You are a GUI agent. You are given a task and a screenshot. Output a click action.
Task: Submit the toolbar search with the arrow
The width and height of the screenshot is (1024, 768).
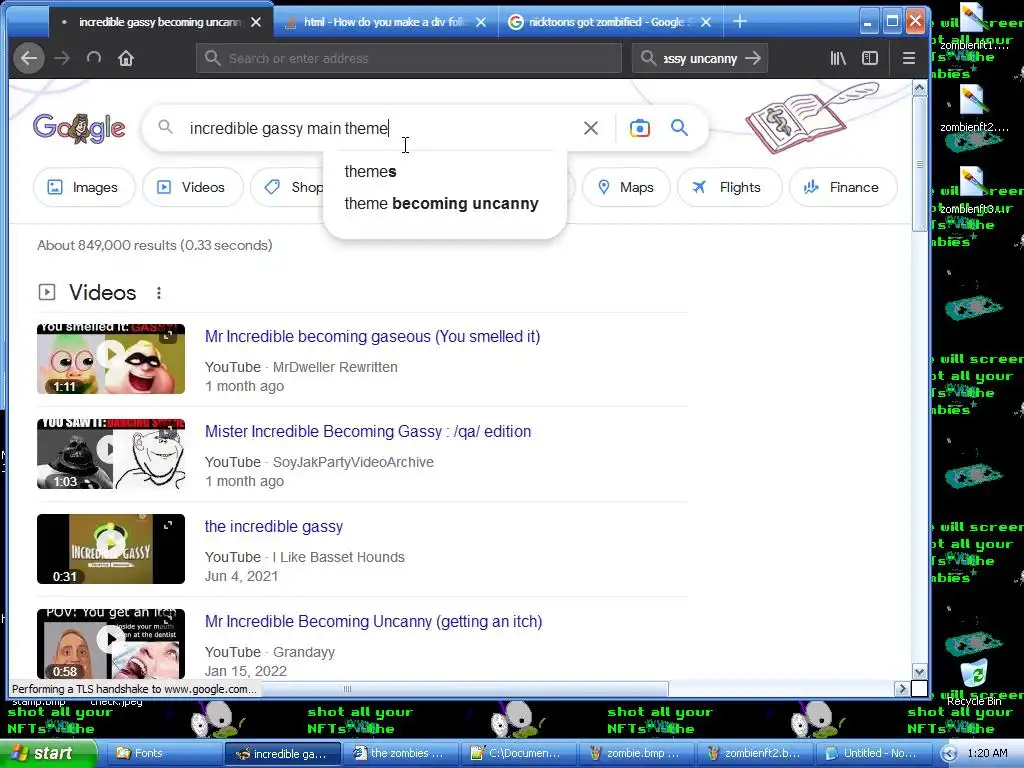pyautogui.click(x=753, y=58)
